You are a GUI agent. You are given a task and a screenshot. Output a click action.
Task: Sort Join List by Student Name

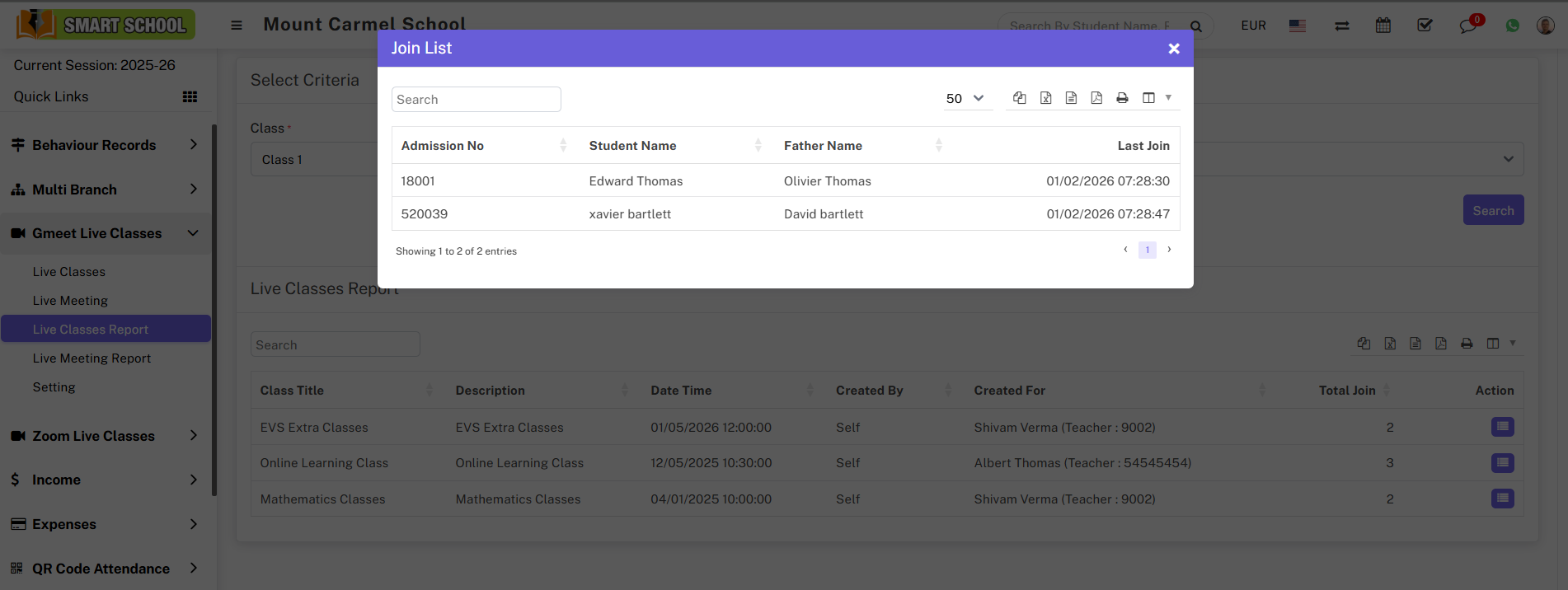click(x=675, y=146)
